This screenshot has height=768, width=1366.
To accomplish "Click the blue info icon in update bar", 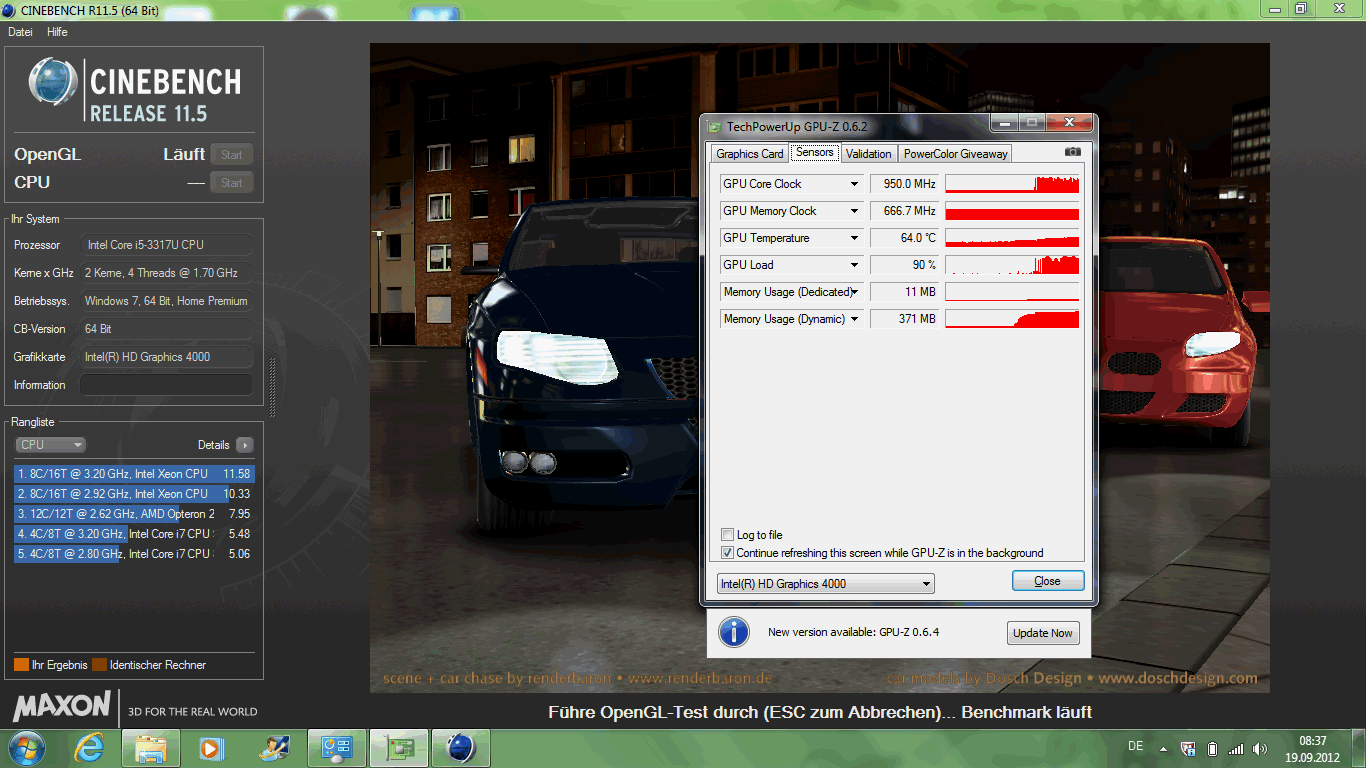I will pos(734,632).
